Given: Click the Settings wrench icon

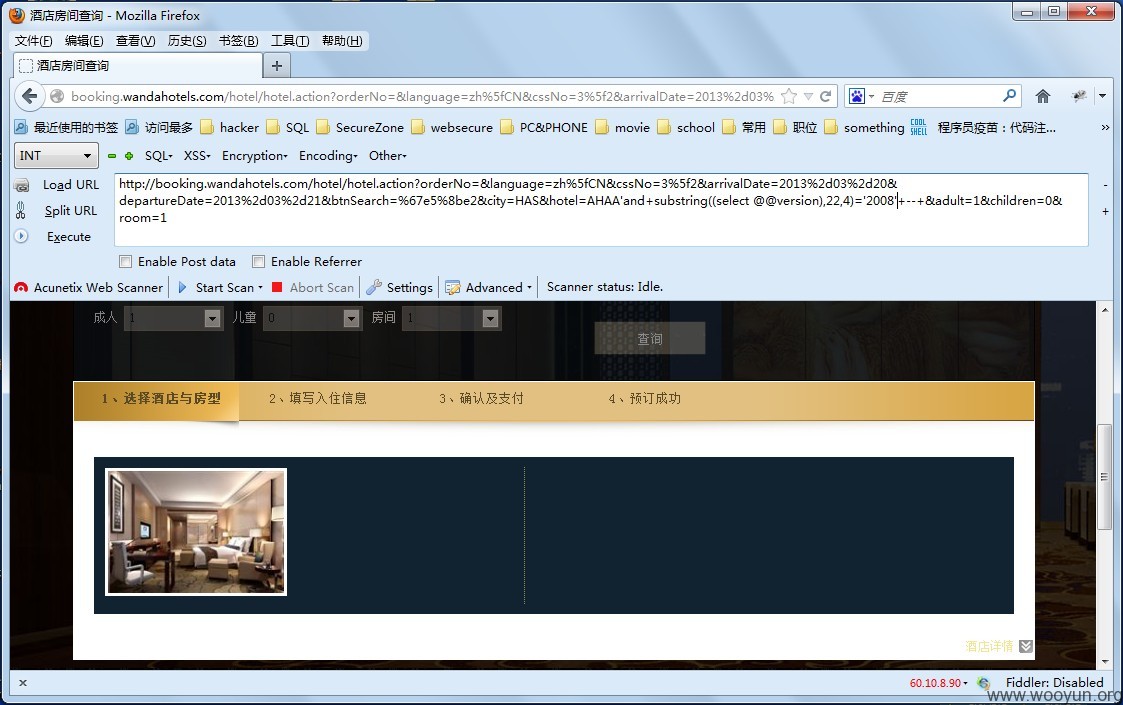Looking at the screenshot, I should tap(374, 287).
